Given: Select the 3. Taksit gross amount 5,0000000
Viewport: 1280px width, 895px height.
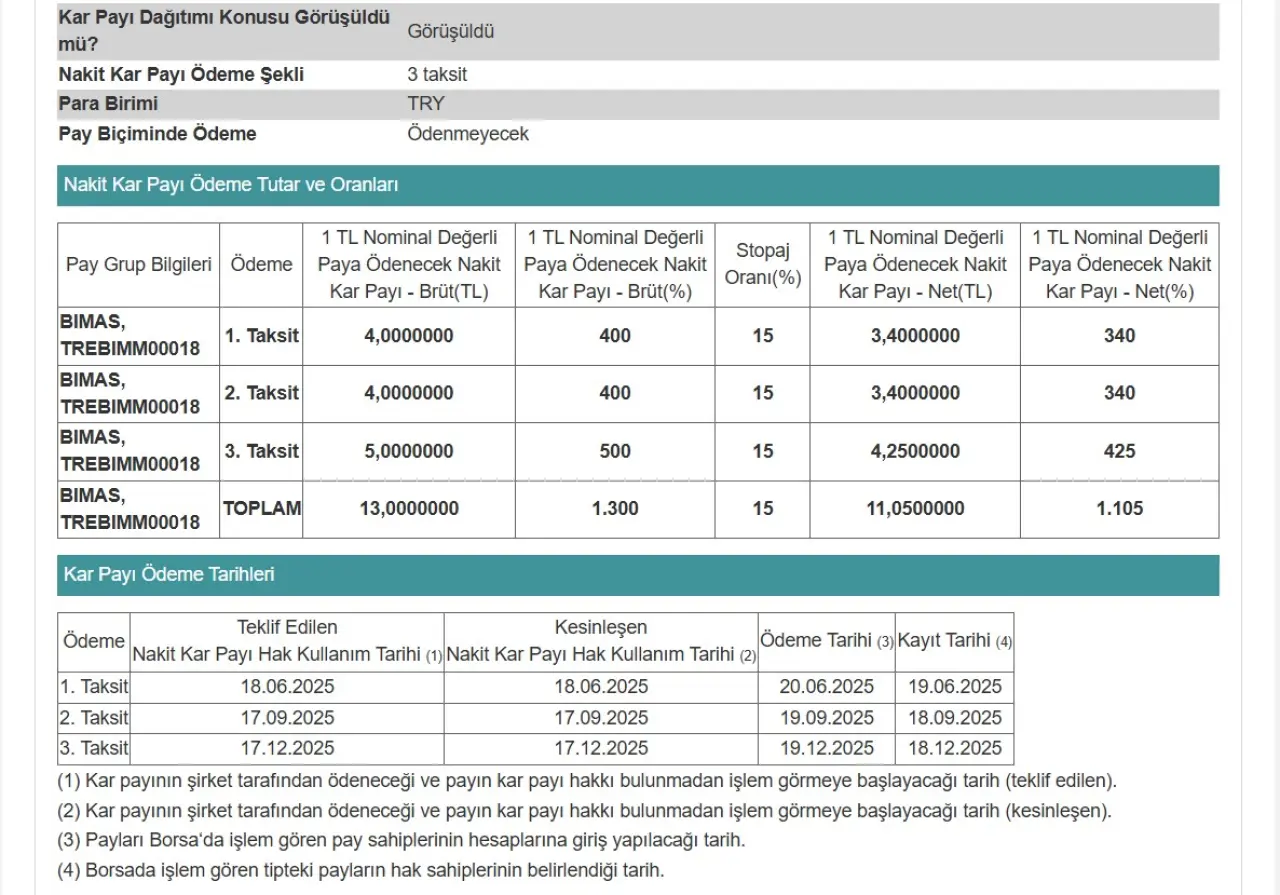Looking at the screenshot, I should coord(409,451).
